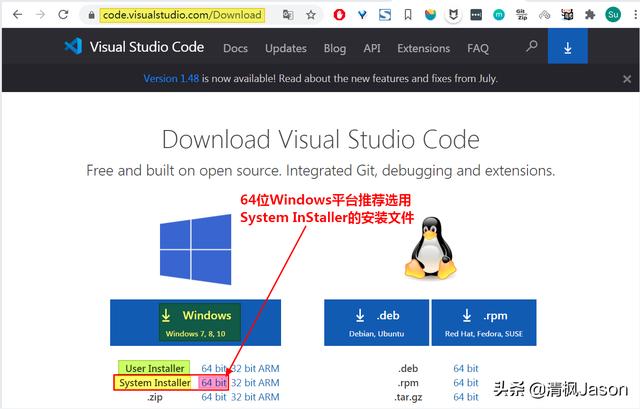Go back with the browser back arrow
The width and height of the screenshot is (640, 409).
pos(17,15)
